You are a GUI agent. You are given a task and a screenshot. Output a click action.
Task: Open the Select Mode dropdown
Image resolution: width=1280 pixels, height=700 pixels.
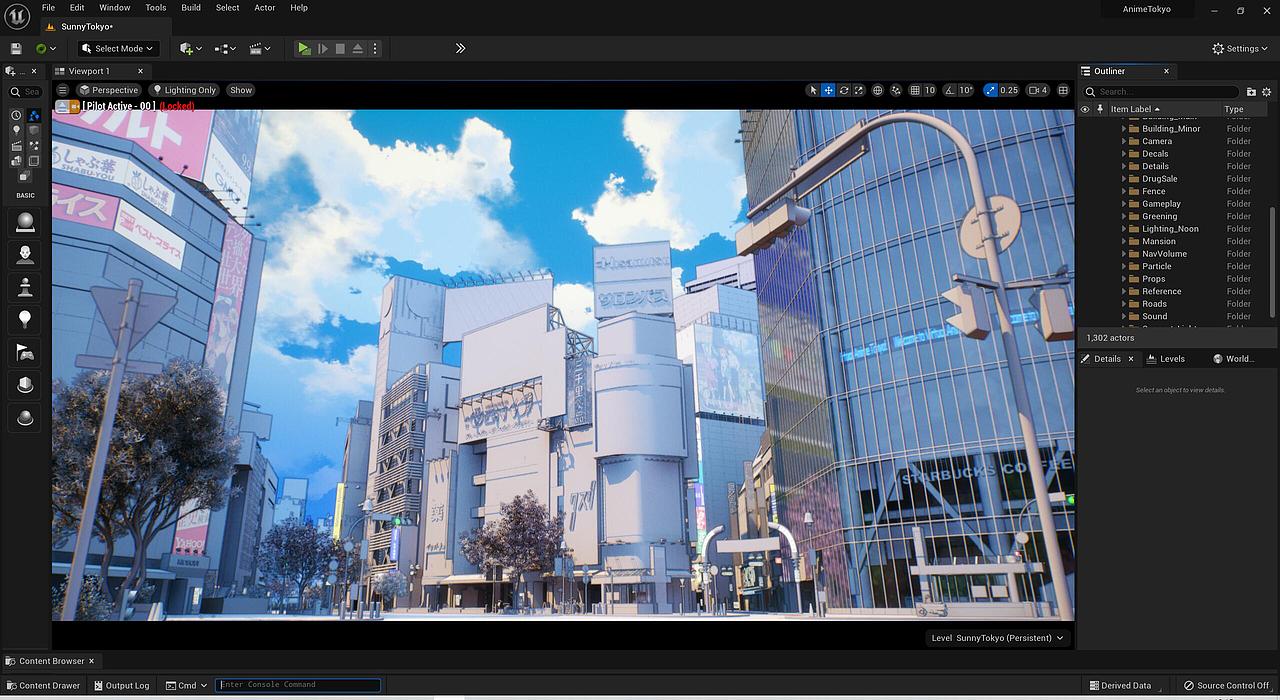117,48
